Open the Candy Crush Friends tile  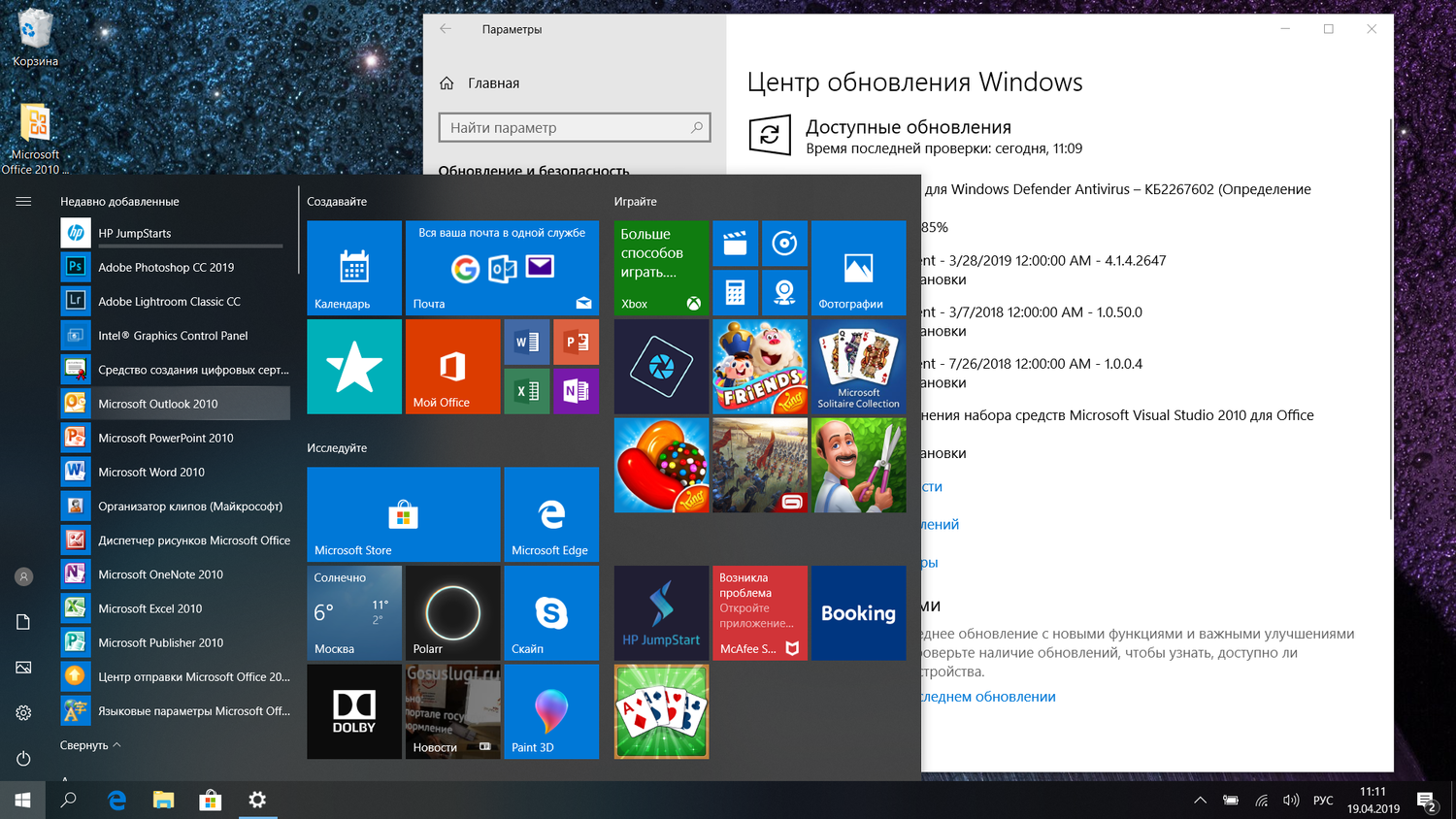click(x=760, y=367)
